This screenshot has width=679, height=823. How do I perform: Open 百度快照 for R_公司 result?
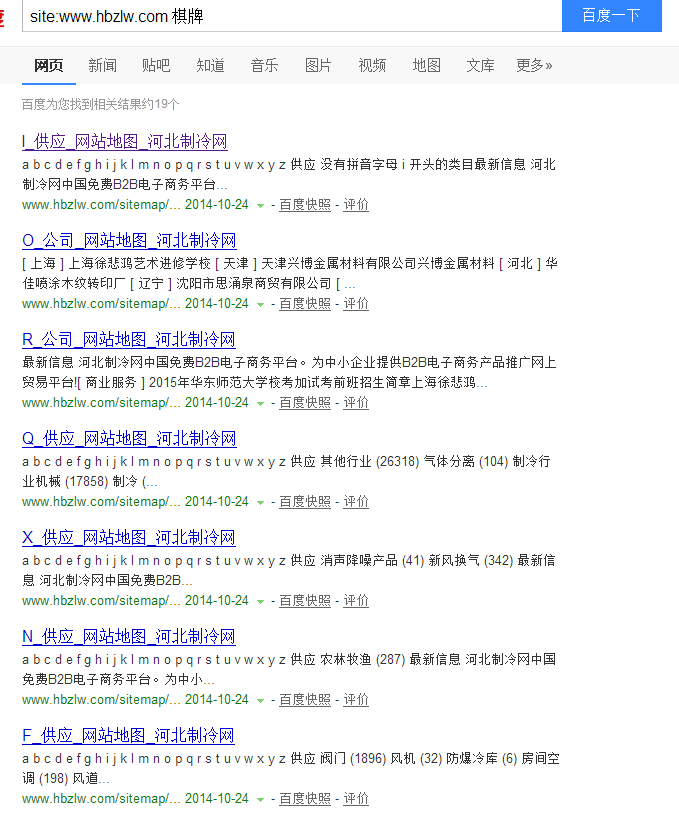pyautogui.click(x=305, y=403)
